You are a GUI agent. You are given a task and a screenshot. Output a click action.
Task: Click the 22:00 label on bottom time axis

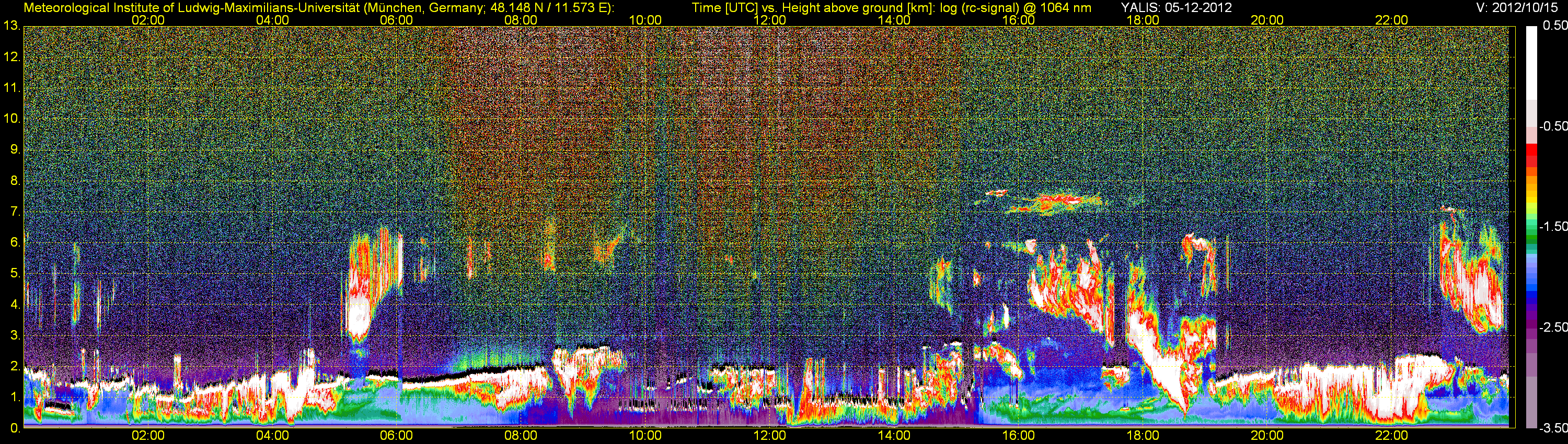[1391, 436]
